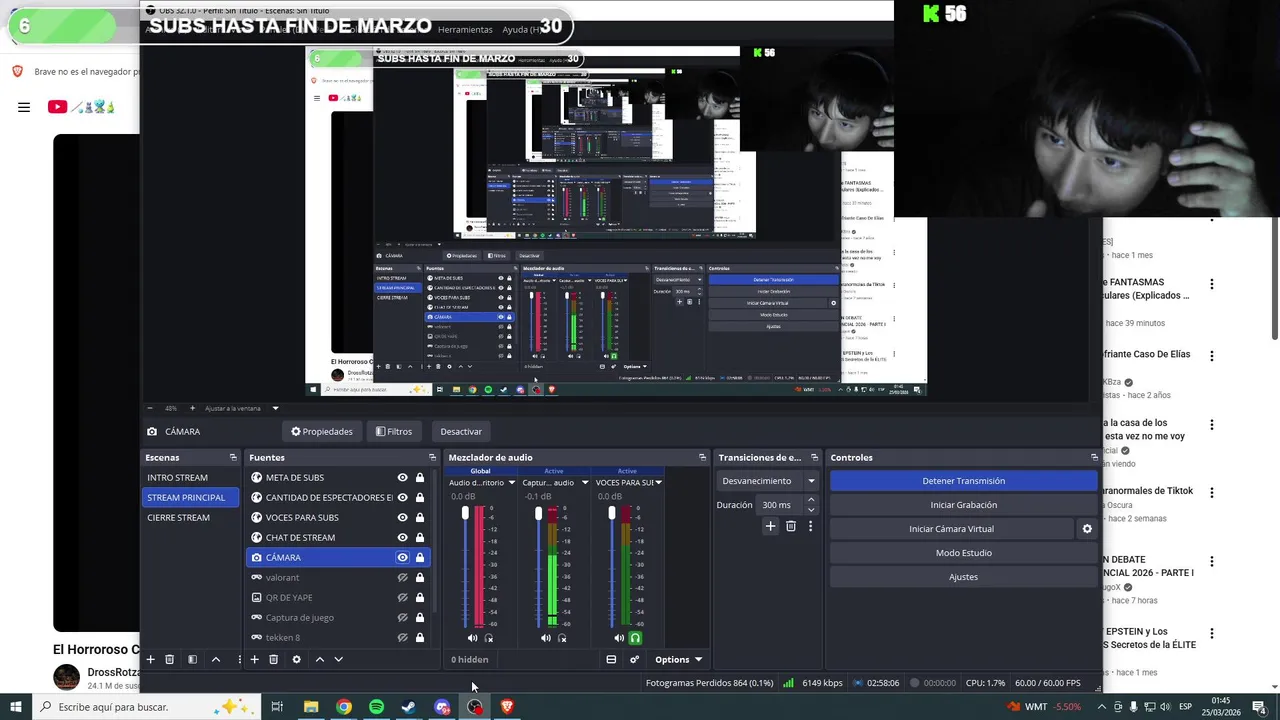Open transition more options menu
This screenshot has height=720, width=1280.
pyautogui.click(x=810, y=526)
